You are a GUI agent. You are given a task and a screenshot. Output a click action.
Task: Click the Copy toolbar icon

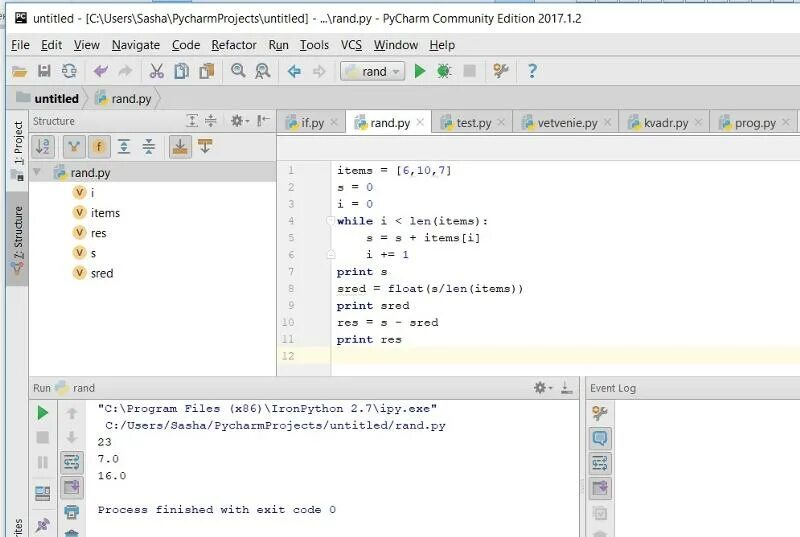pos(182,71)
